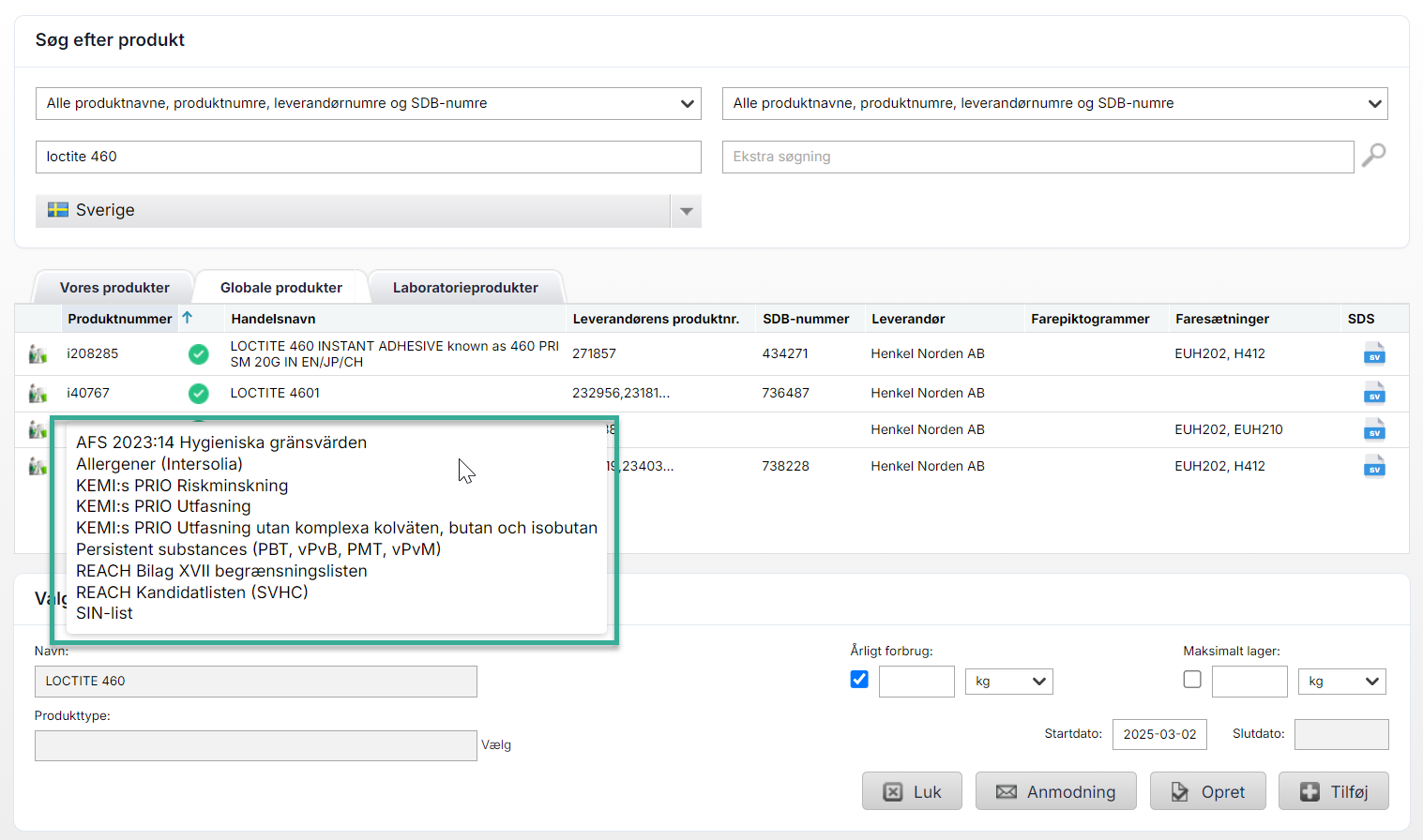Viewport: 1423px width, 840px height.
Task: Click the Produkttype input field
Action: pos(256,745)
